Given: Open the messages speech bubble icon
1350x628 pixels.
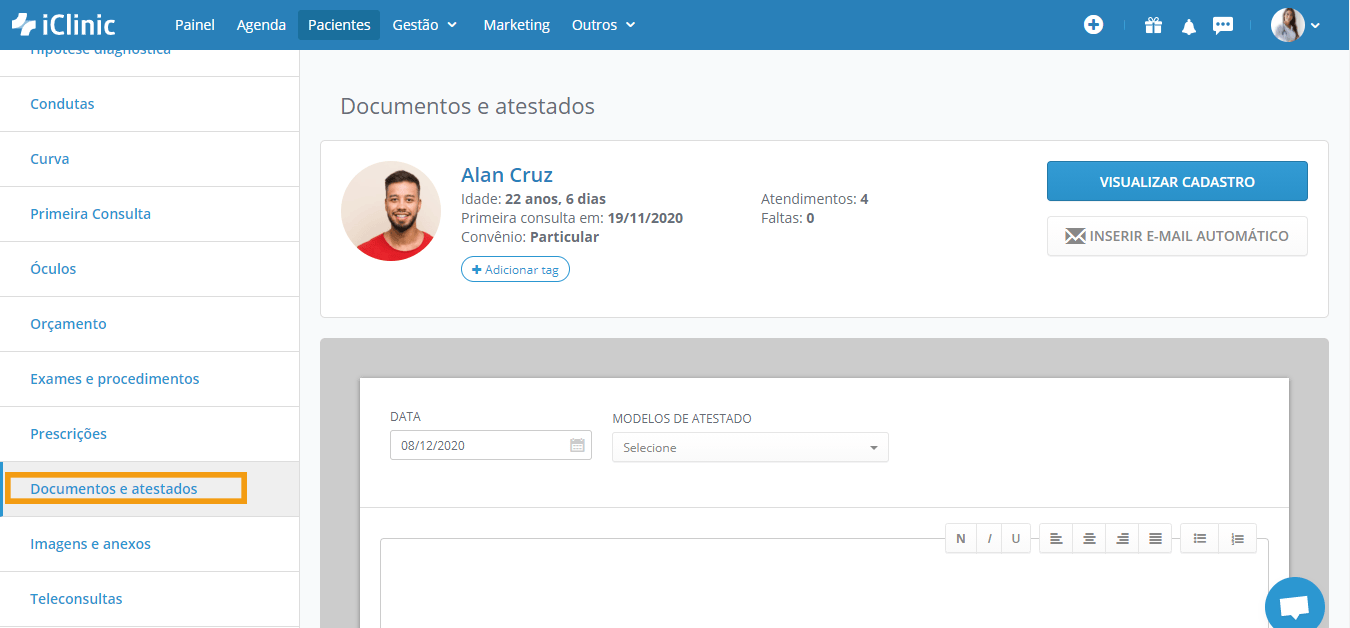Looking at the screenshot, I should click(1223, 26).
